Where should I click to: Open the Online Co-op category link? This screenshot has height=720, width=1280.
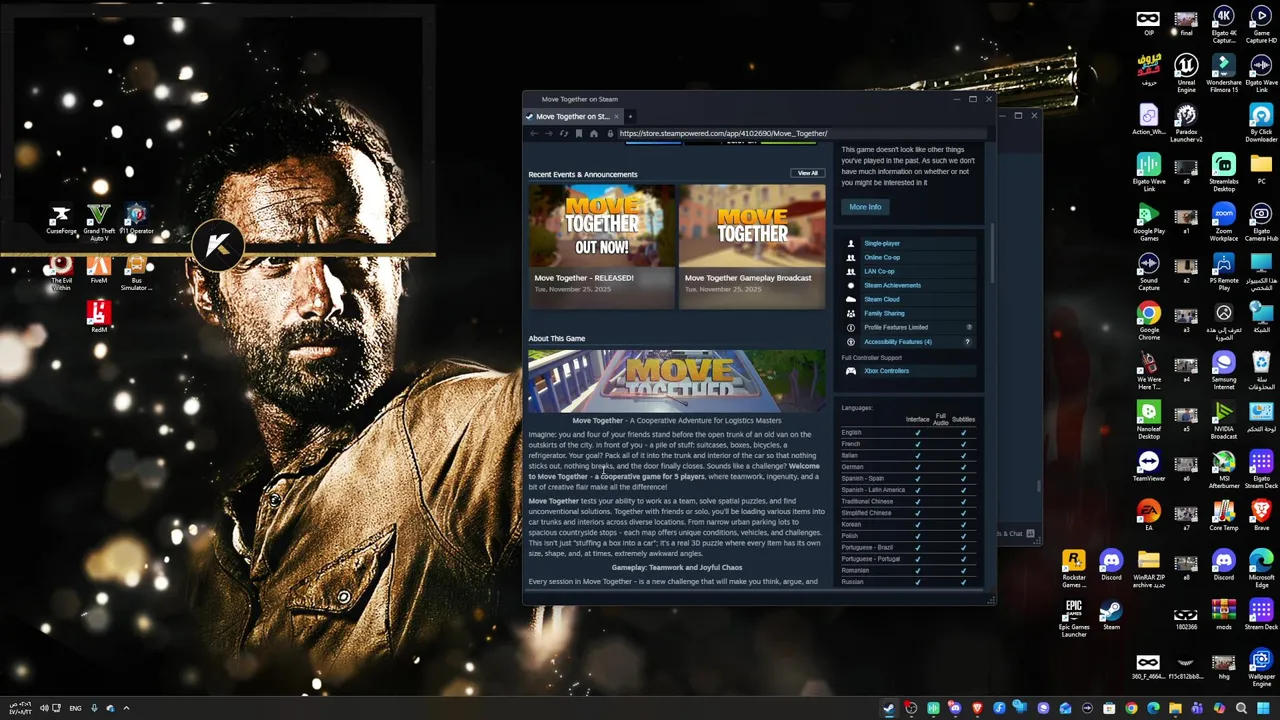pos(882,257)
